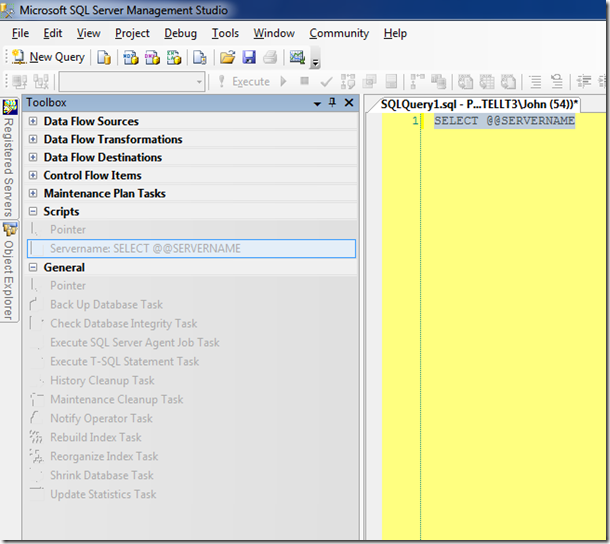Select the Back Up Database Task item

click(x=191, y=305)
